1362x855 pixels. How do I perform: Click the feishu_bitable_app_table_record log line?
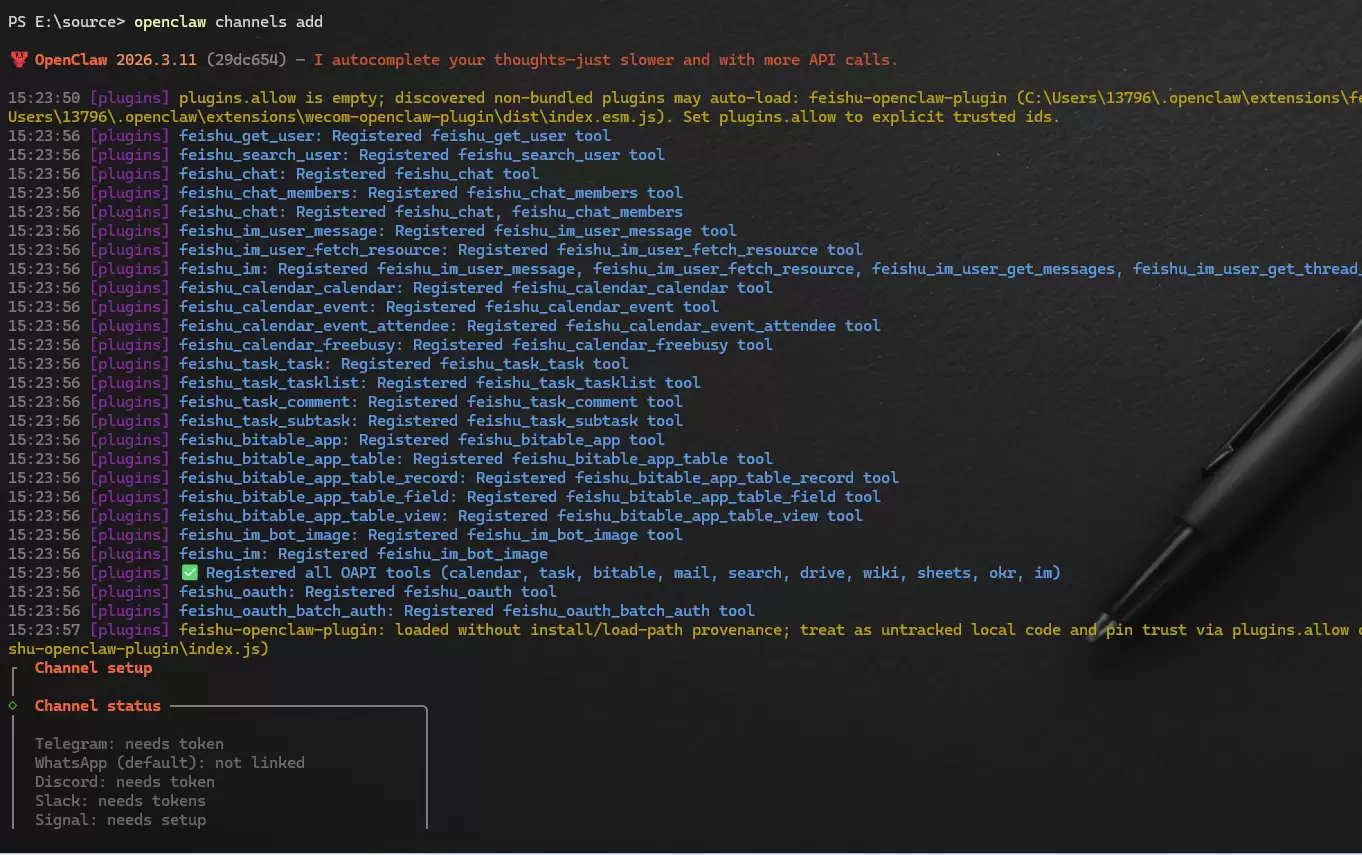coord(537,477)
